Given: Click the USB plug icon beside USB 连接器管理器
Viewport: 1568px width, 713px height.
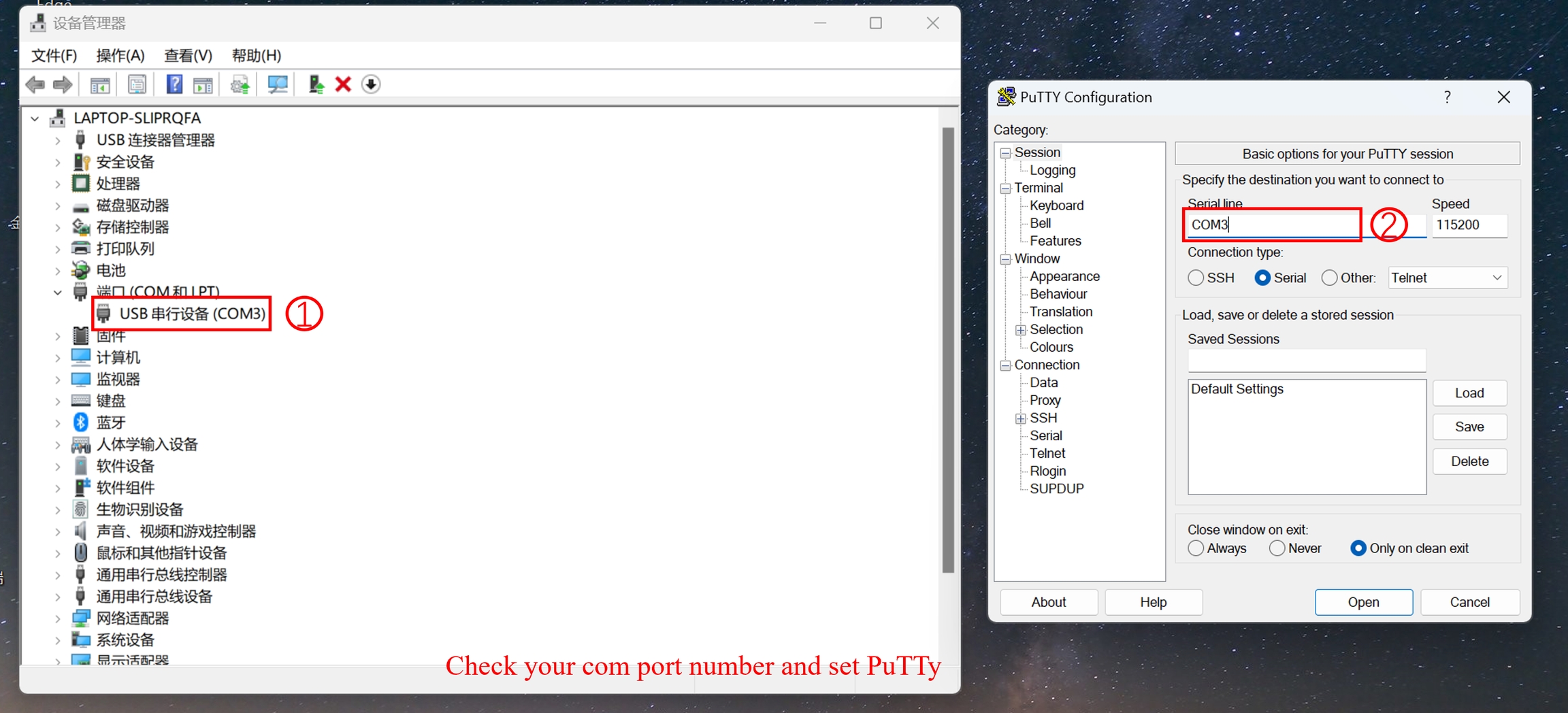Looking at the screenshot, I should [x=81, y=139].
